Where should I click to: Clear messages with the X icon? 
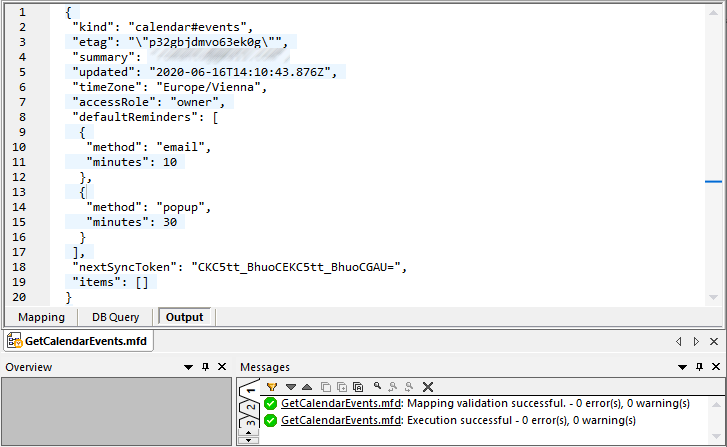point(428,386)
